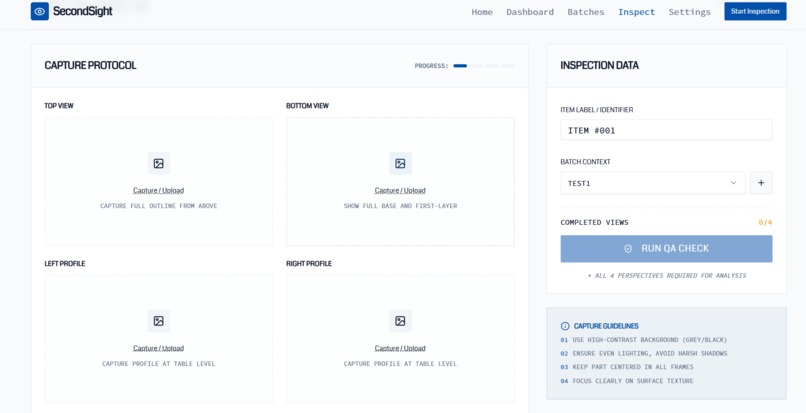Click Capture / Upload link under Top View
The width and height of the screenshot is (806, 413).
click(x=158, y=190)
